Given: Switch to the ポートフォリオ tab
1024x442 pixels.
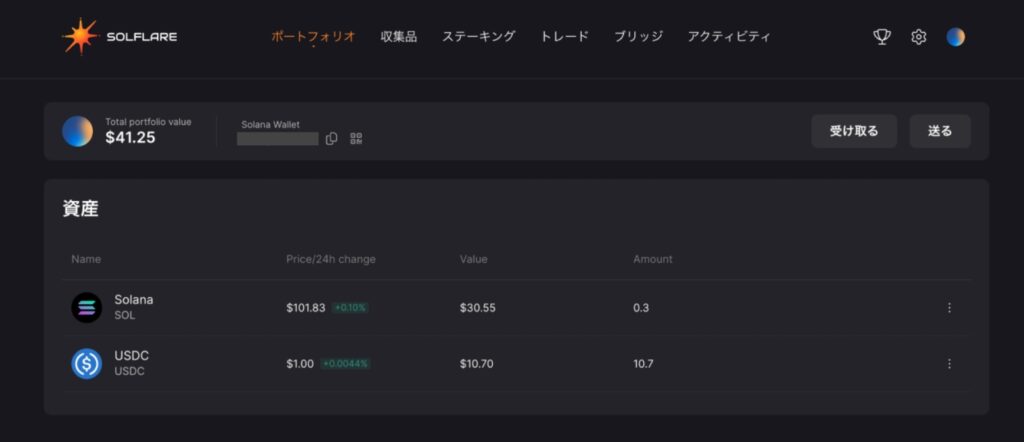Looking at the screenshot, I should pyautogui.click(x=313, y=37).
